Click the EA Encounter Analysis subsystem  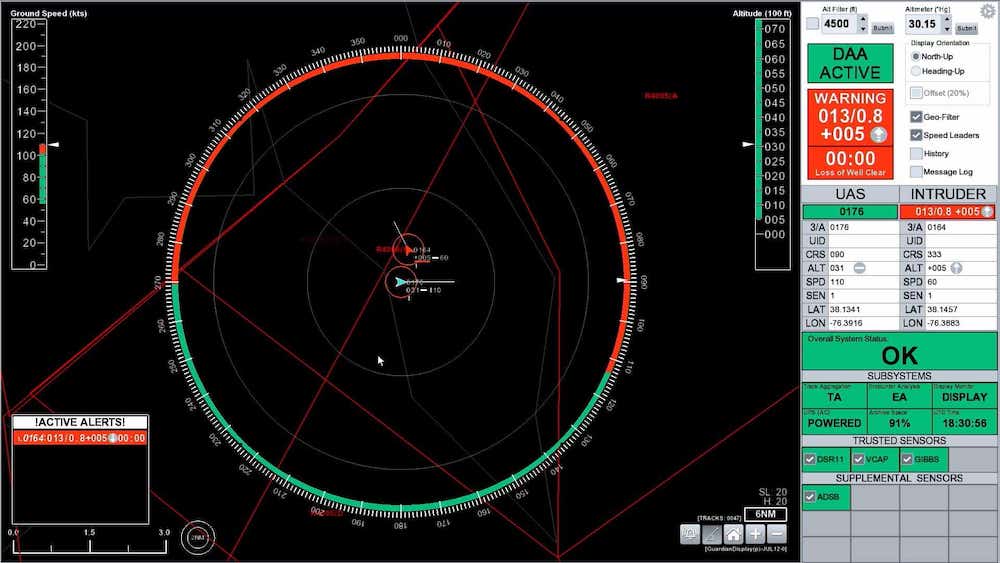click(x=899, y=395)
